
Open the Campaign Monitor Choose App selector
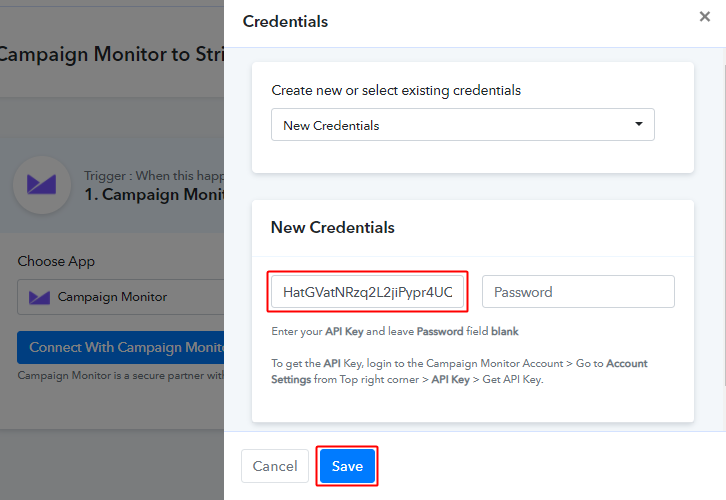click(x=120, y=297)
